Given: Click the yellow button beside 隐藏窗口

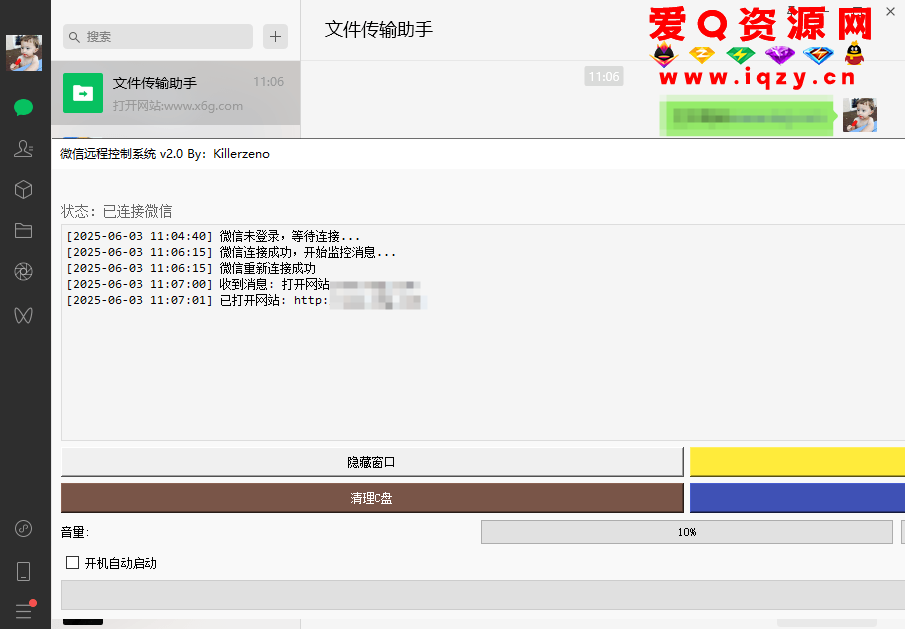Looking at the screenshot, I should (x=798, y=462).
